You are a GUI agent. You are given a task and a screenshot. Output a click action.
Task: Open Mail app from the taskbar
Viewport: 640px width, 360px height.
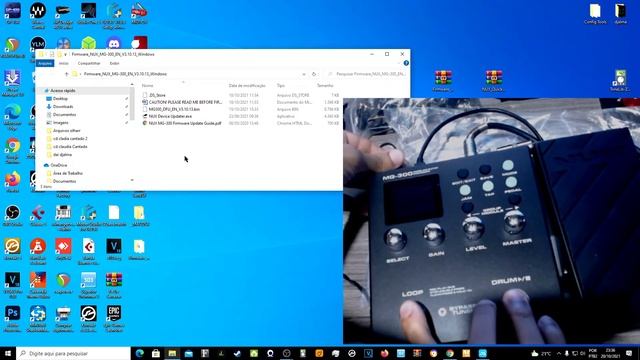coord(188,353)
